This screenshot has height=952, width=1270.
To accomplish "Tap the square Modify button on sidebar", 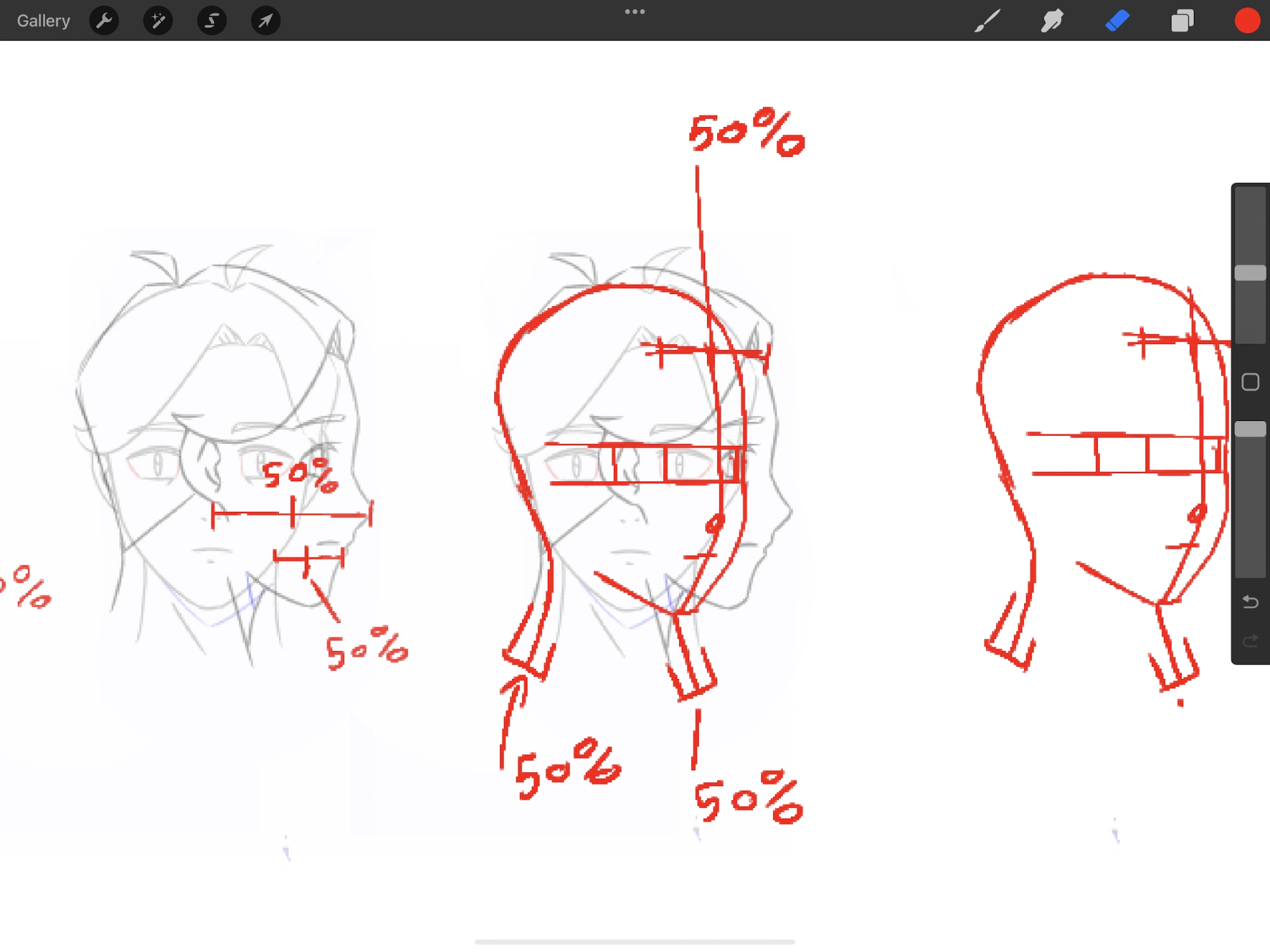I will point(1250,382).
